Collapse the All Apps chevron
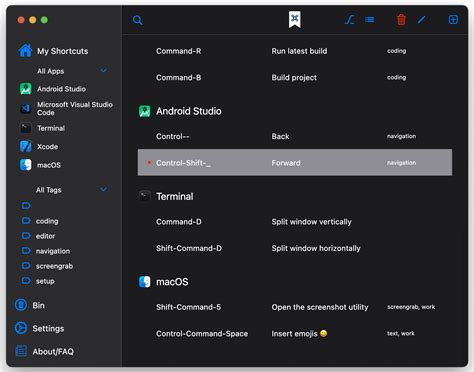The image size is (474, 372). pyautogui.click(x=104, y=71)
